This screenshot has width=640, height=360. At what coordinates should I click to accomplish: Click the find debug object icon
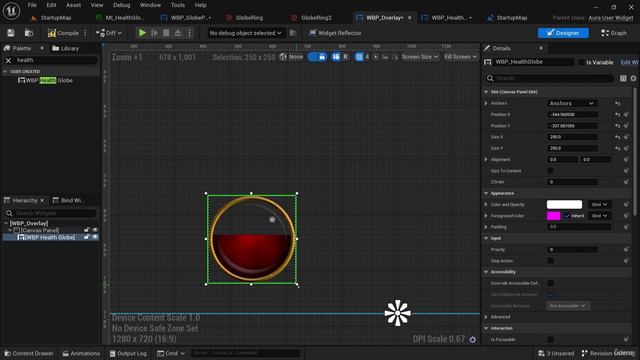[293, 33]
